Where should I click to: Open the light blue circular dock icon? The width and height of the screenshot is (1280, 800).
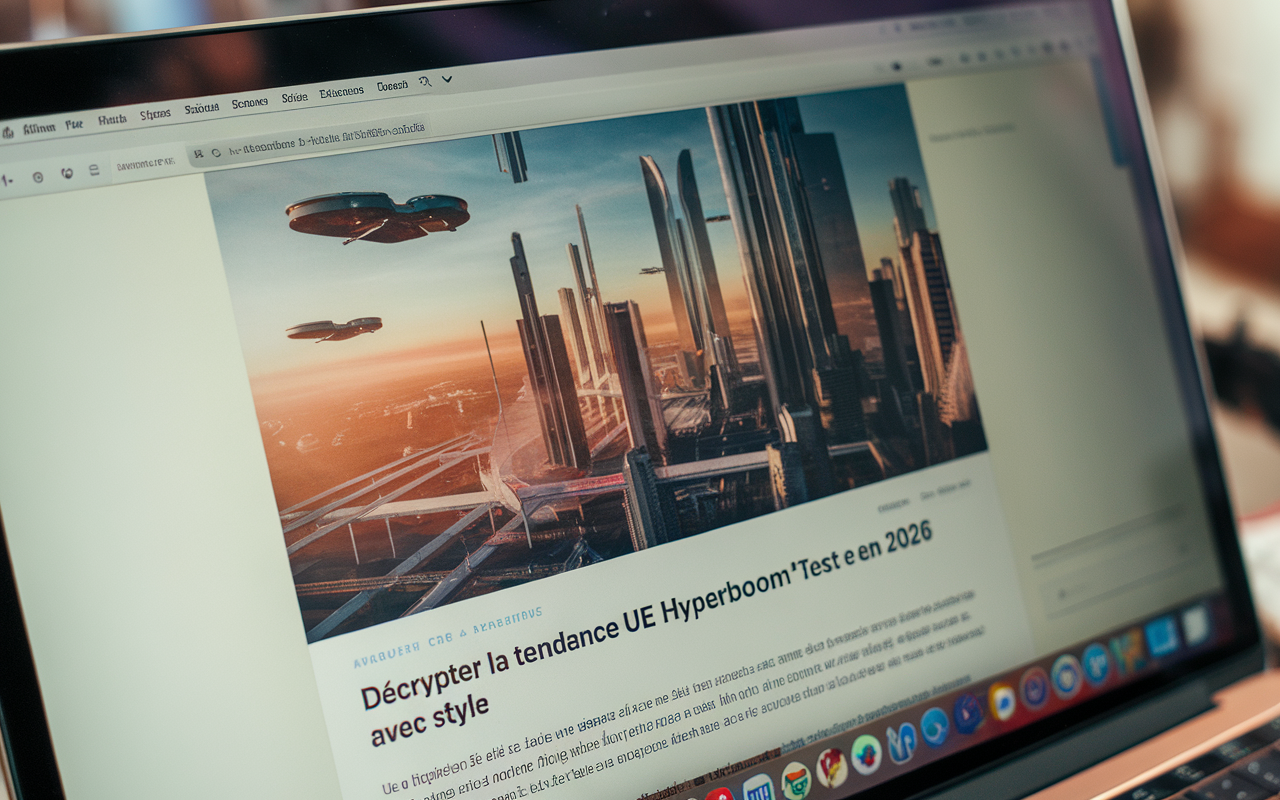point(934,726)
